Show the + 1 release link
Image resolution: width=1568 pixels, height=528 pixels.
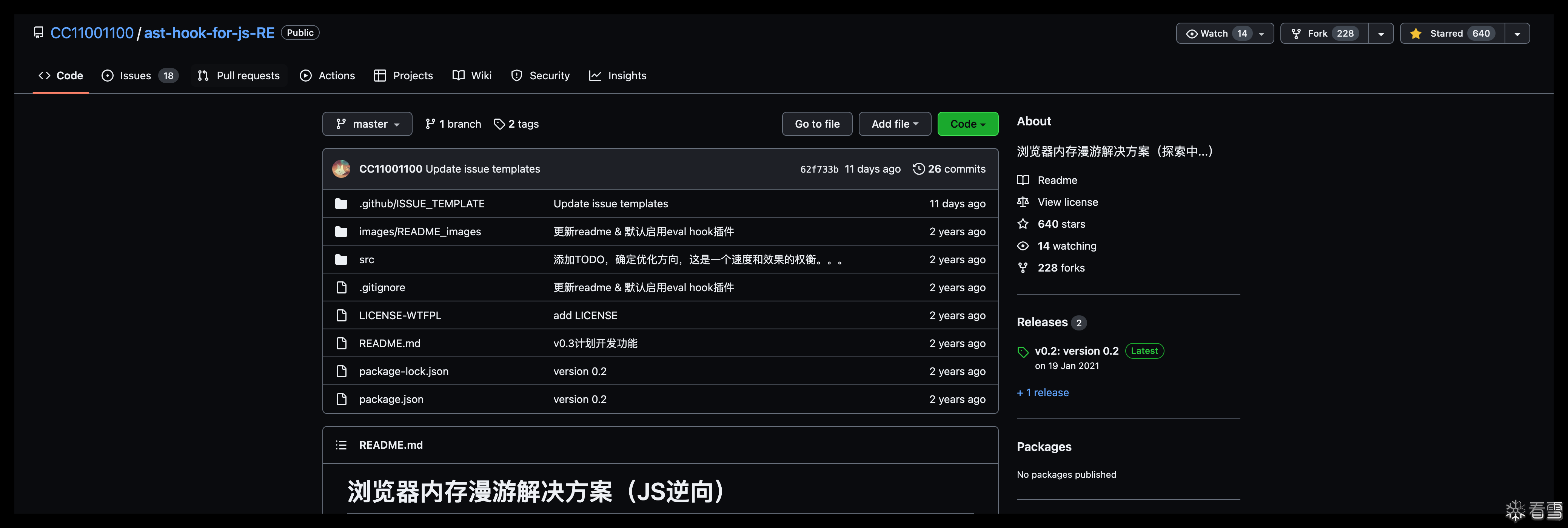pyautogui.click(x=1043, y=393)
